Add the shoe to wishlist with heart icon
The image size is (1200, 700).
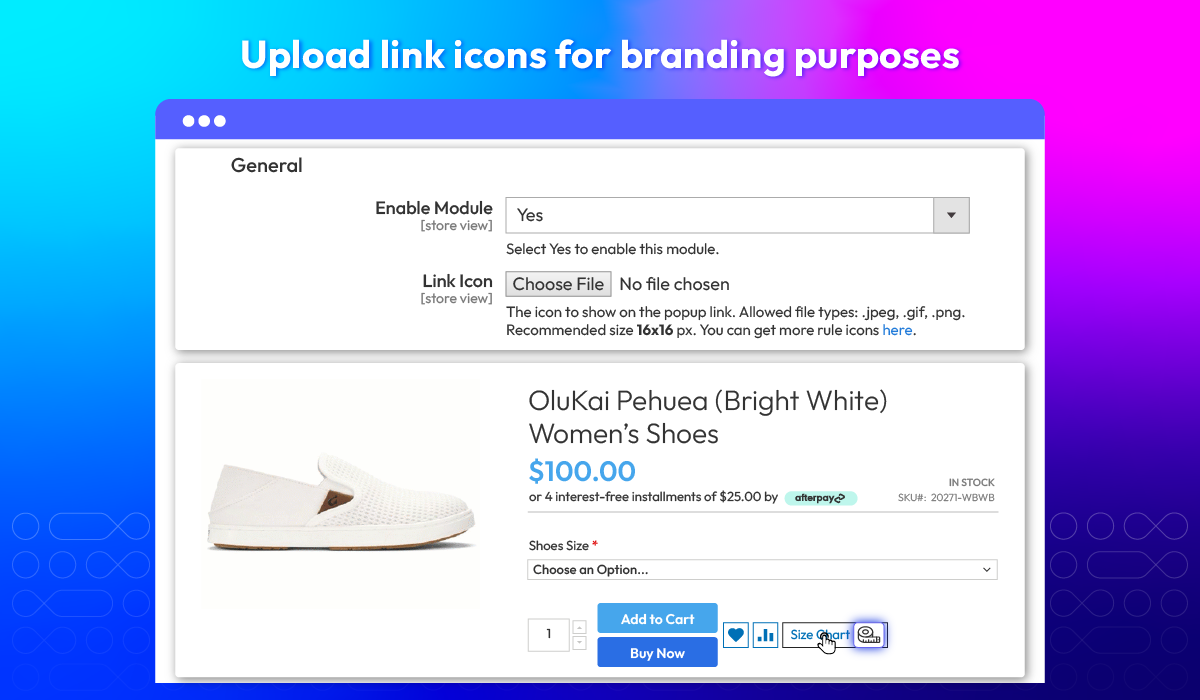pyautogui.click(x=736, y=634)
